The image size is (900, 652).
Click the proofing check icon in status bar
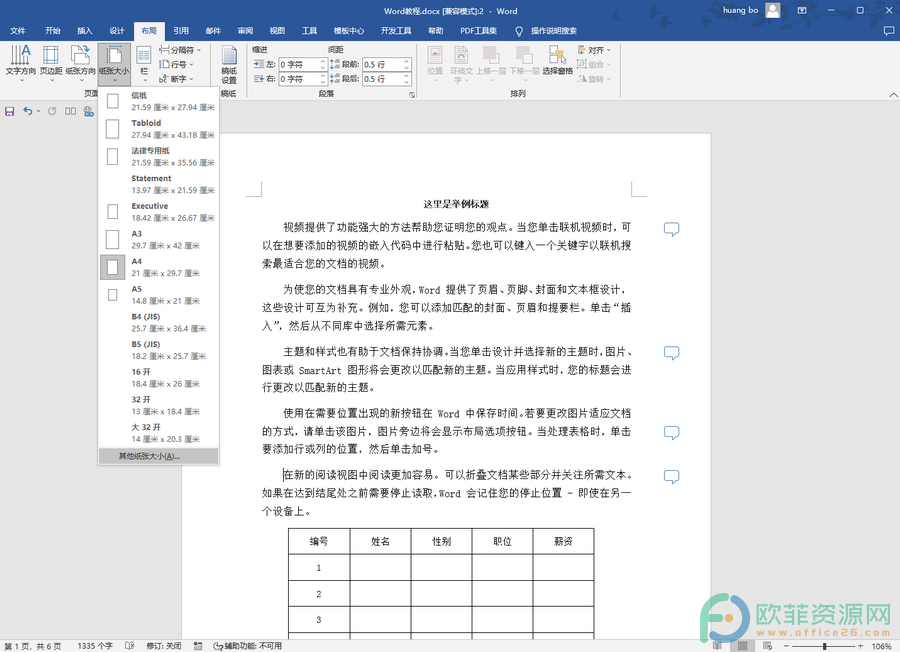(x=130, y=646)
